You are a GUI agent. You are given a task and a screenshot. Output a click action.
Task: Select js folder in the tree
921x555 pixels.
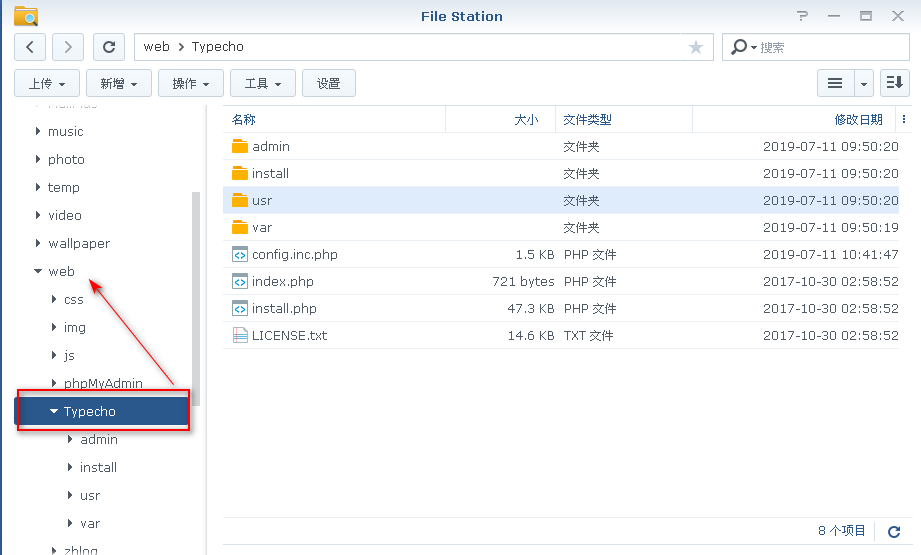pyautogui.click(x=69, y=355)
